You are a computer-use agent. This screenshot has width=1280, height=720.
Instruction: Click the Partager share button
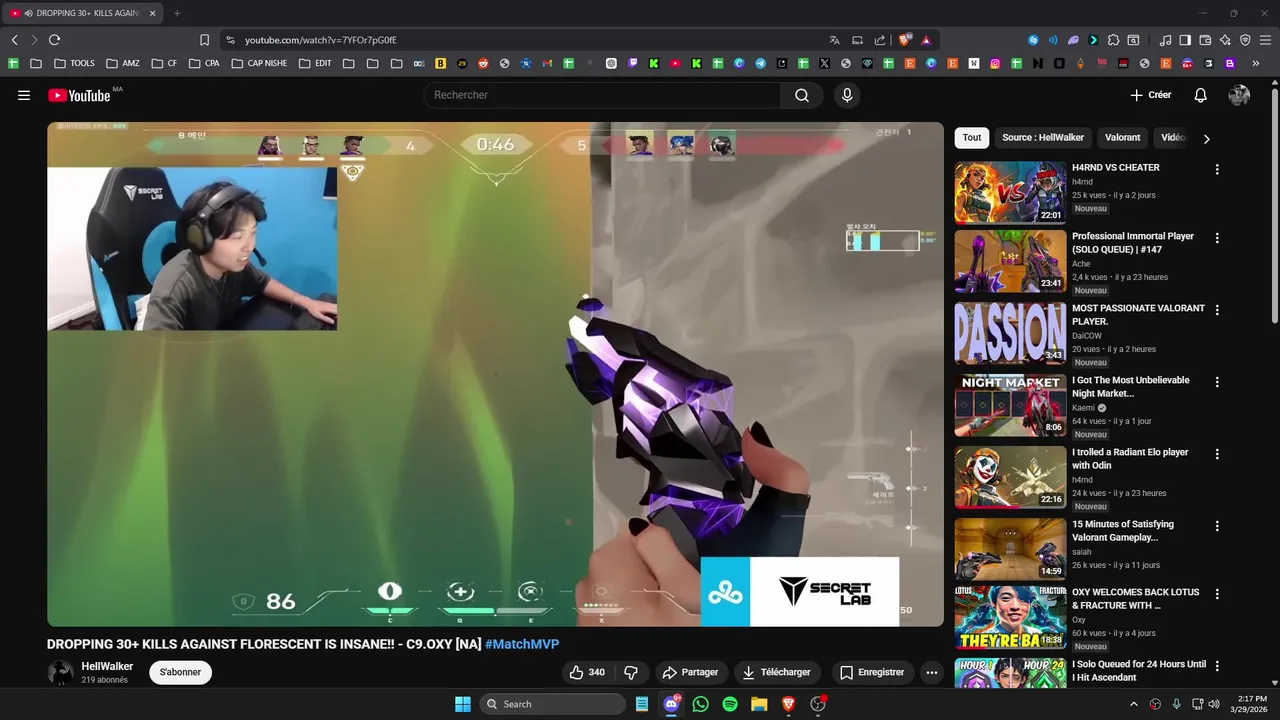(690, 672)
